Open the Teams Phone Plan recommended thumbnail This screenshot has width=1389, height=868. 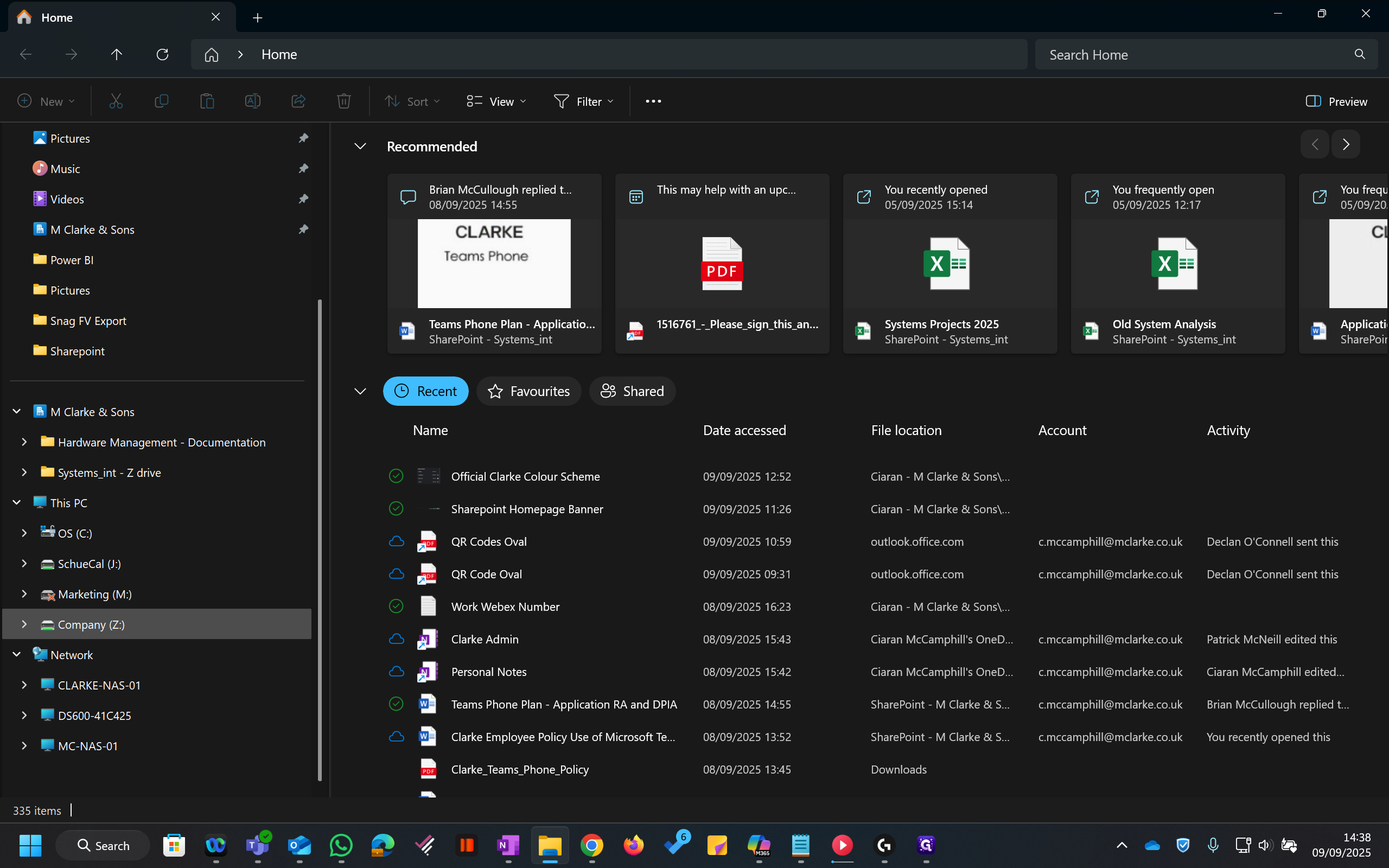coord(494,264)
